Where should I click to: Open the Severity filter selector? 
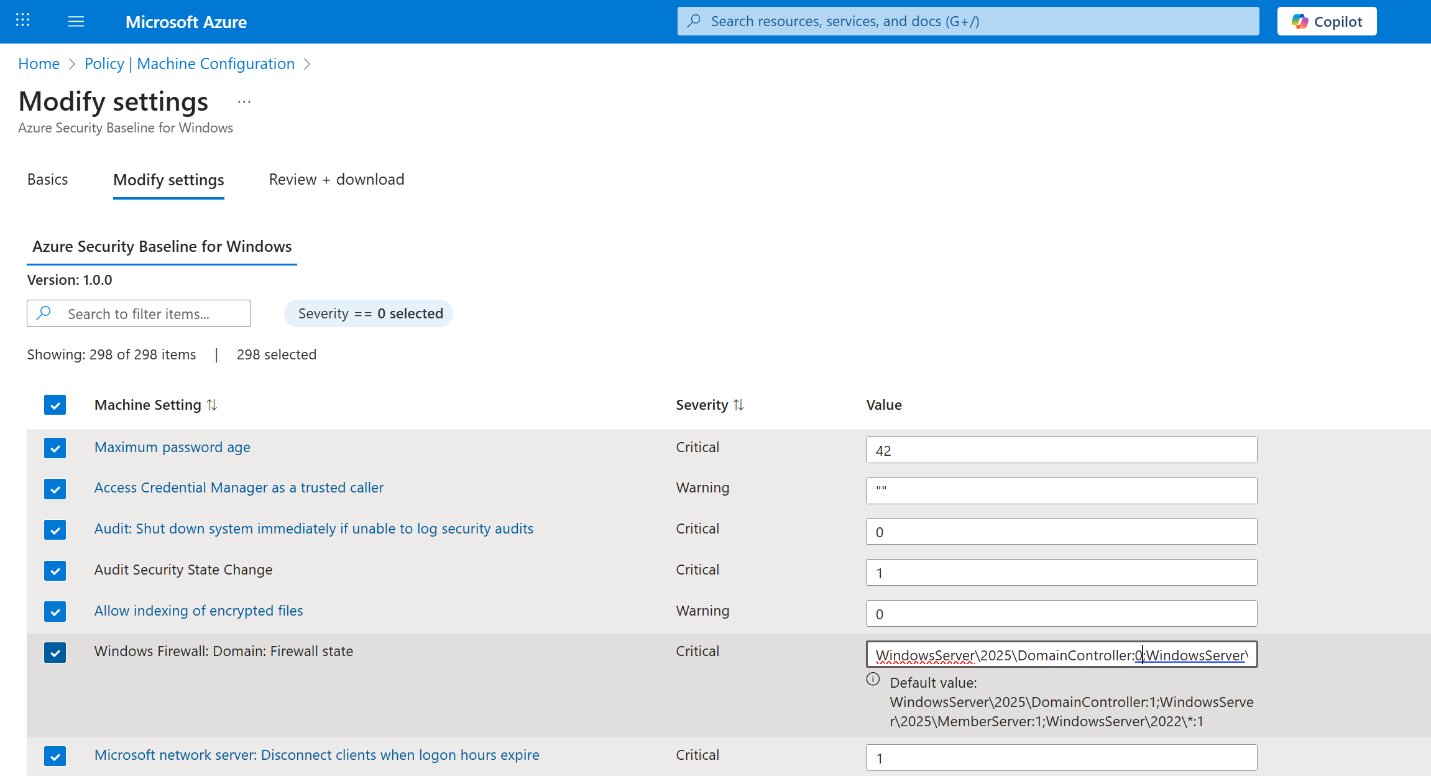(368, 313)
